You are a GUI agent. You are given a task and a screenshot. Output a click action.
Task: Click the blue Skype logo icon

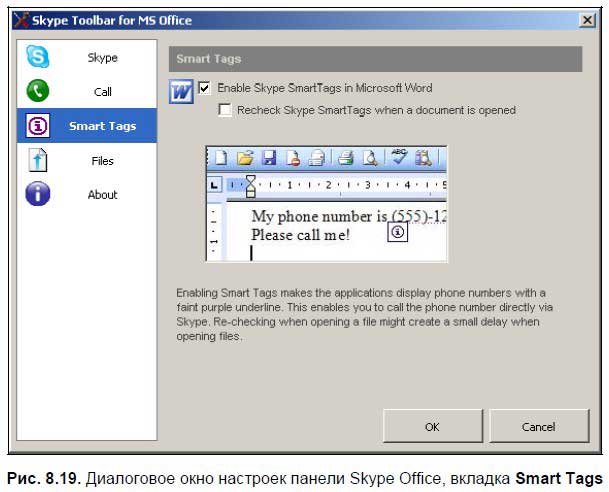click(38, 57)
